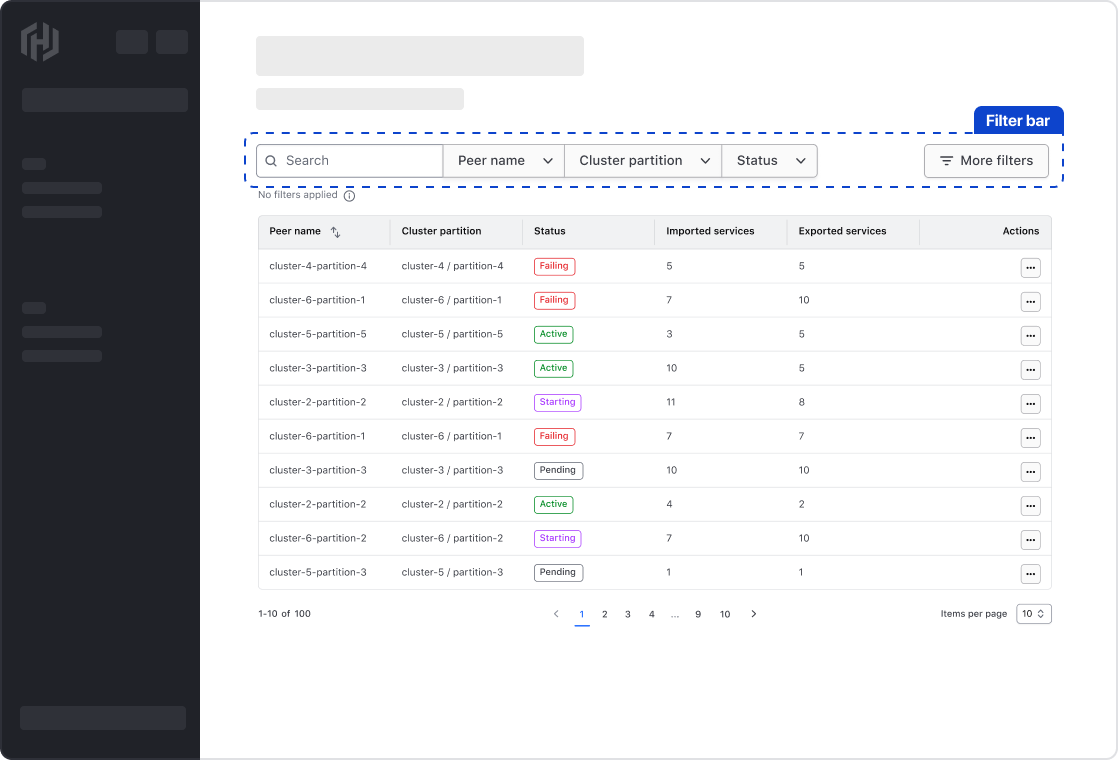The image size is (1118, 760).
Task: Jump to page 2 in pagination
Action: pos(605,614)
